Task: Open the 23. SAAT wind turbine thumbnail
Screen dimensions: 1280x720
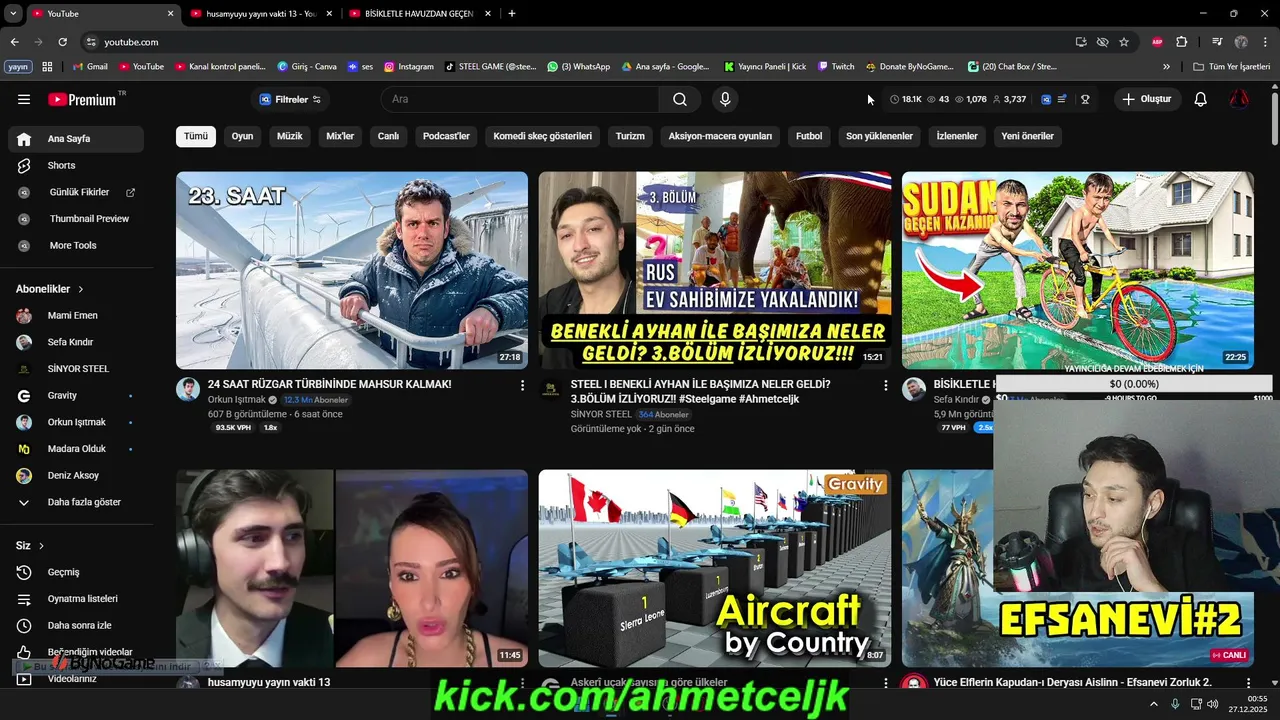Action: pos(352,270)
